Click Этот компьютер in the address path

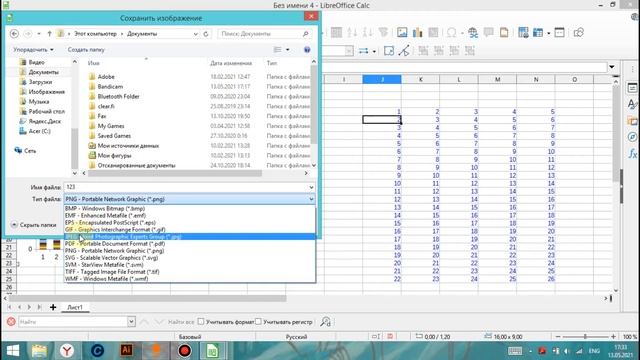[95, 34]
